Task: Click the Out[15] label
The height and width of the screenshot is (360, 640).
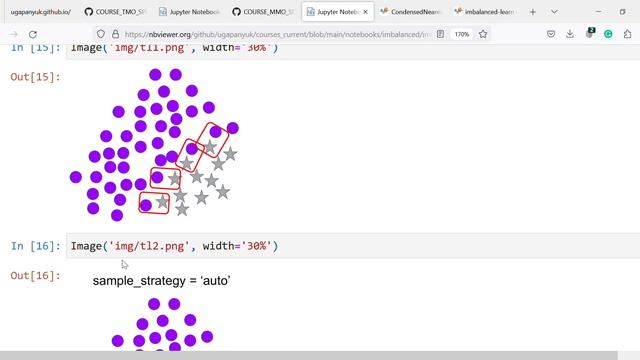Action: (36, 77)
